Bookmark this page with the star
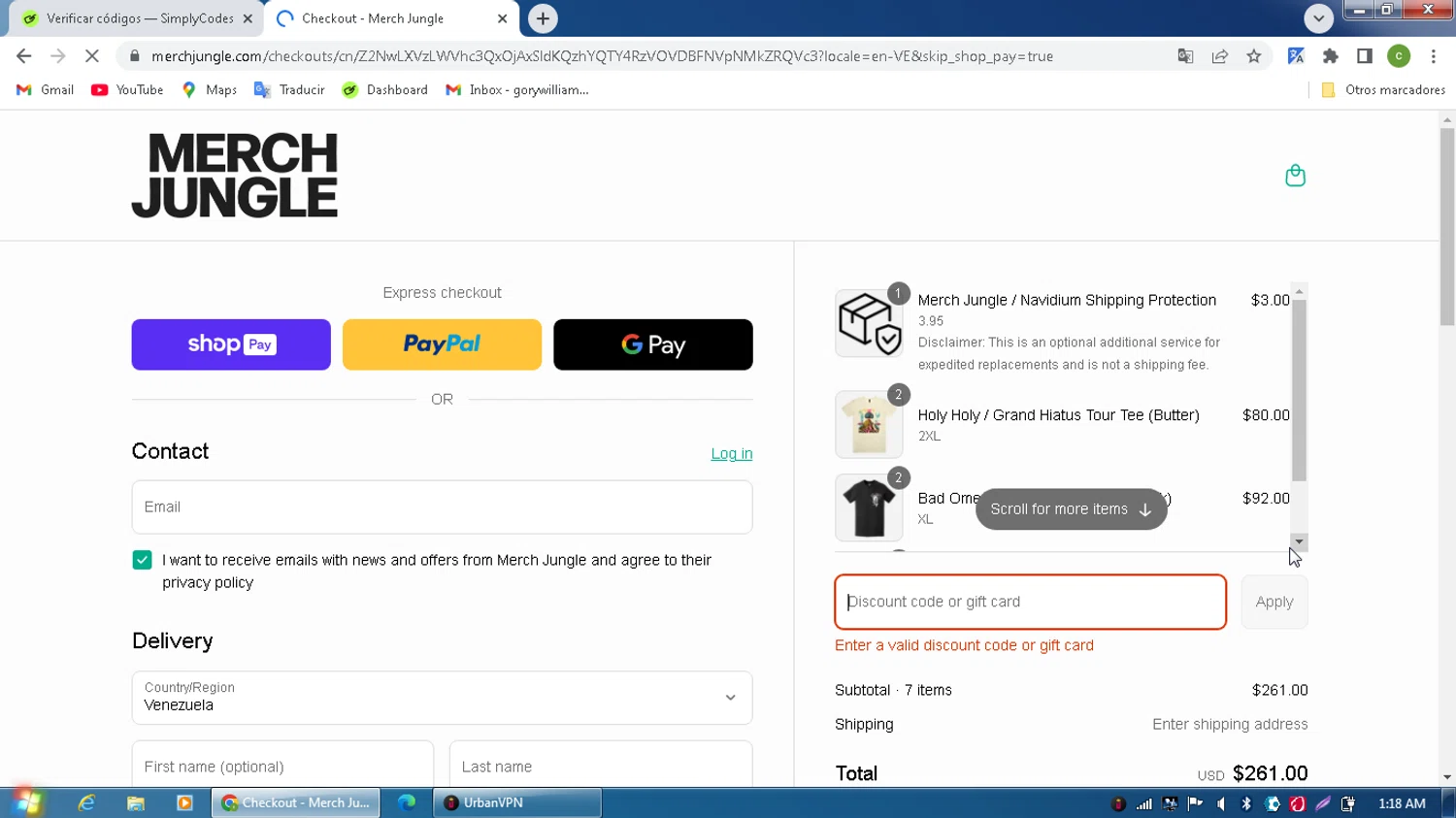The height and width of the screenshot is (818, 1456). pos(1254,56)
